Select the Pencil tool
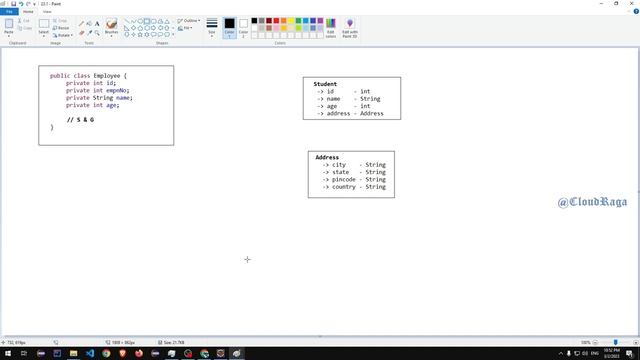Screen dimensions: 640x360 pyautogui.click(x=81, y=24)
